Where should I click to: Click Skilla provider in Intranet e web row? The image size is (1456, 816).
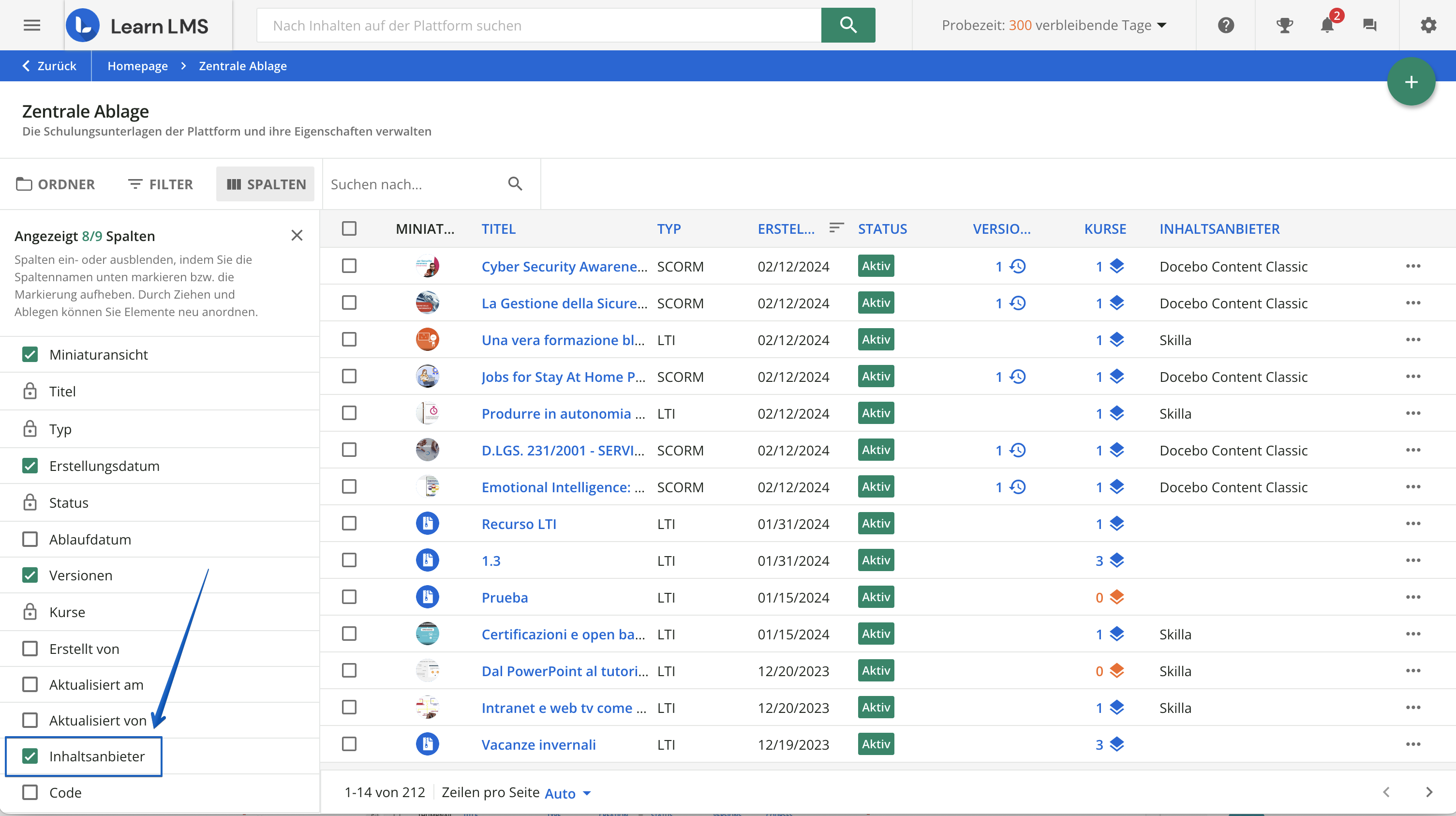click(x=1174, y=708)
